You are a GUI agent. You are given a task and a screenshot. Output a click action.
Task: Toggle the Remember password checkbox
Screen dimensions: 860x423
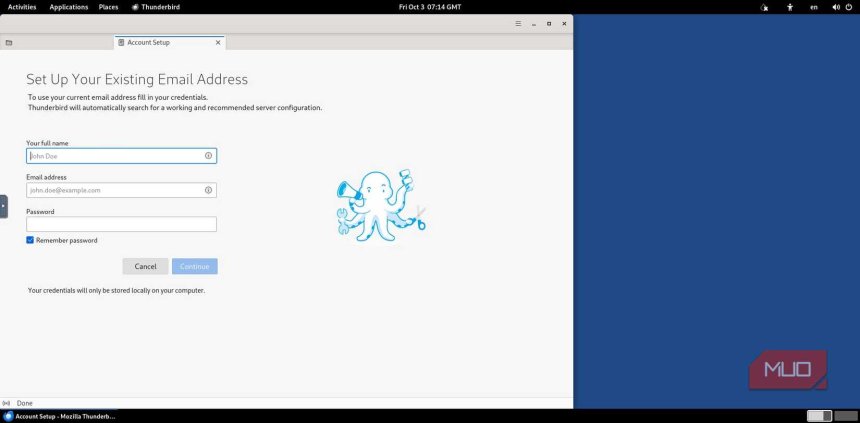tap(30, 240)
